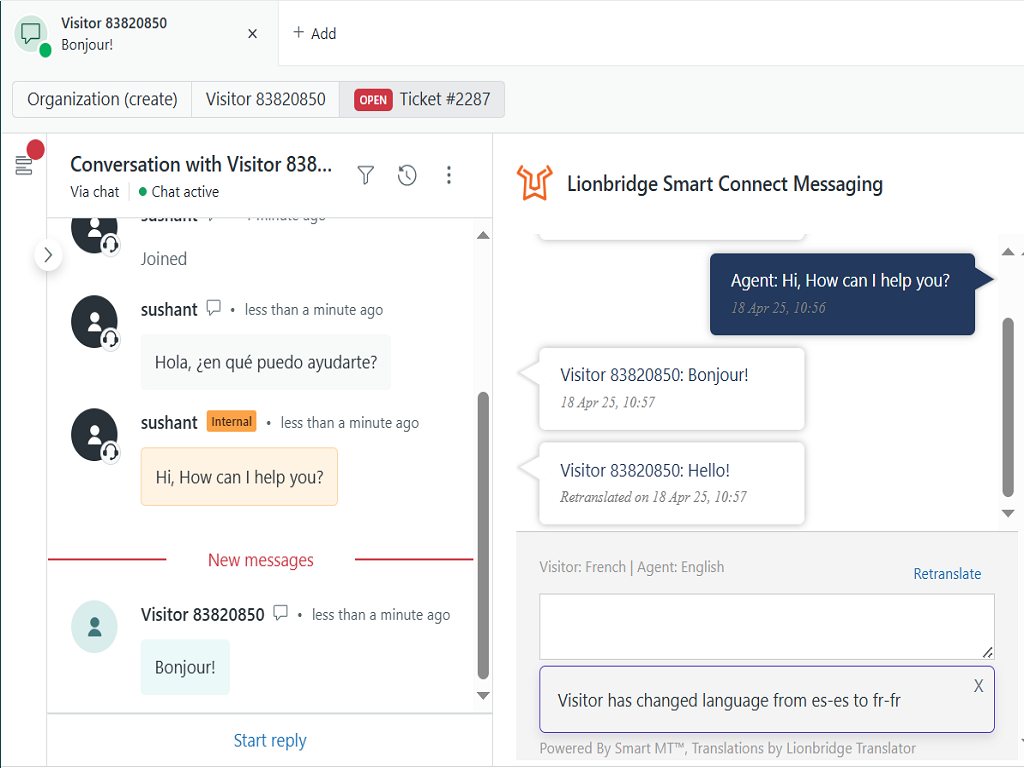Screen dimensions: 1024x768
Task: Click chat bubble icon beside Visitor's Bonjour message
Action: (281, 613)
